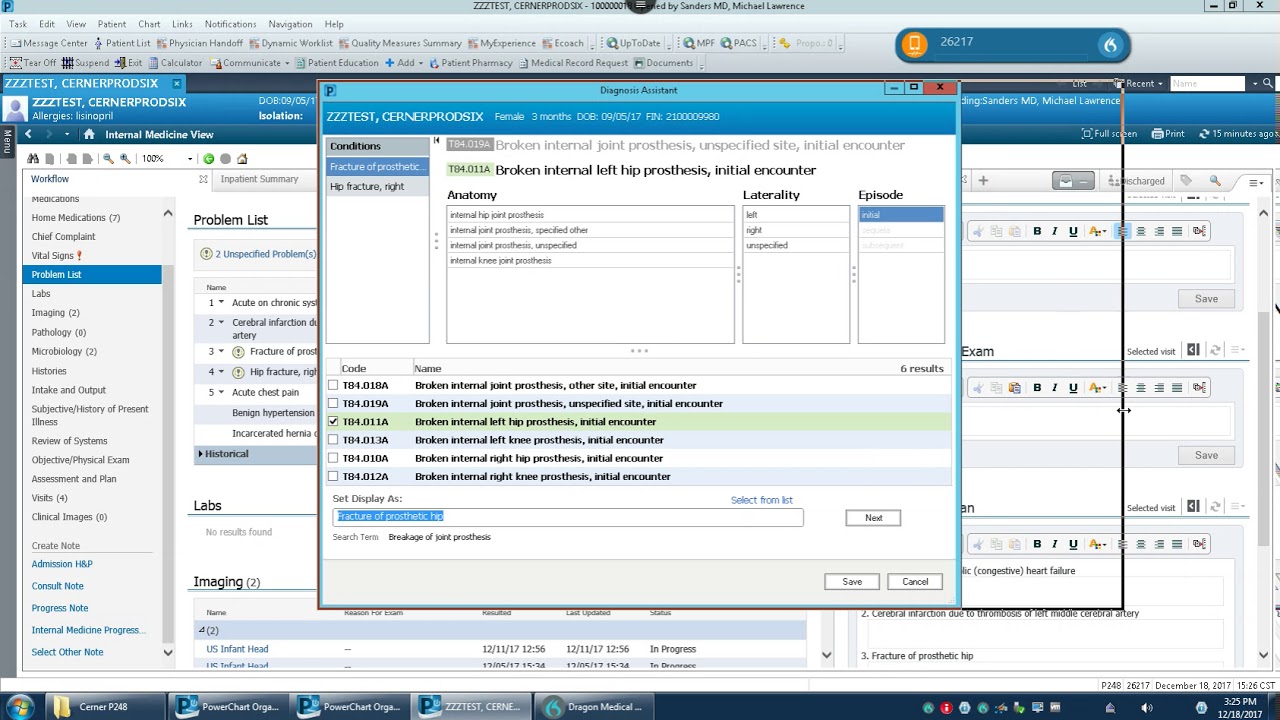Screen dimensions: 1280x720
Task: Save the diagnosis in Diagnosis Assistant
Action: click(851, 582)
